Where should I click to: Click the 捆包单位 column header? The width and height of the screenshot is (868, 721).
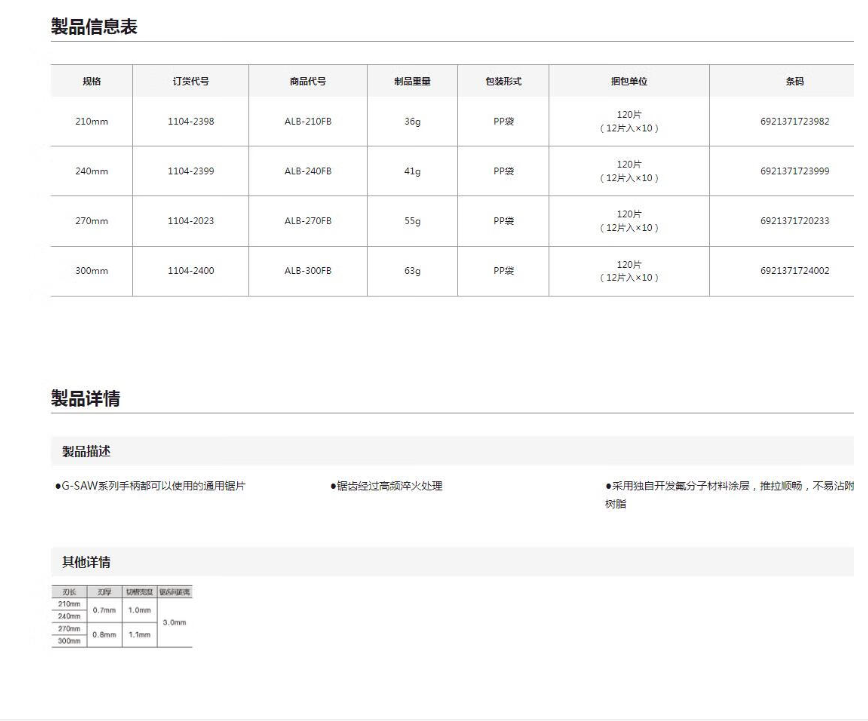pos(629,81)
